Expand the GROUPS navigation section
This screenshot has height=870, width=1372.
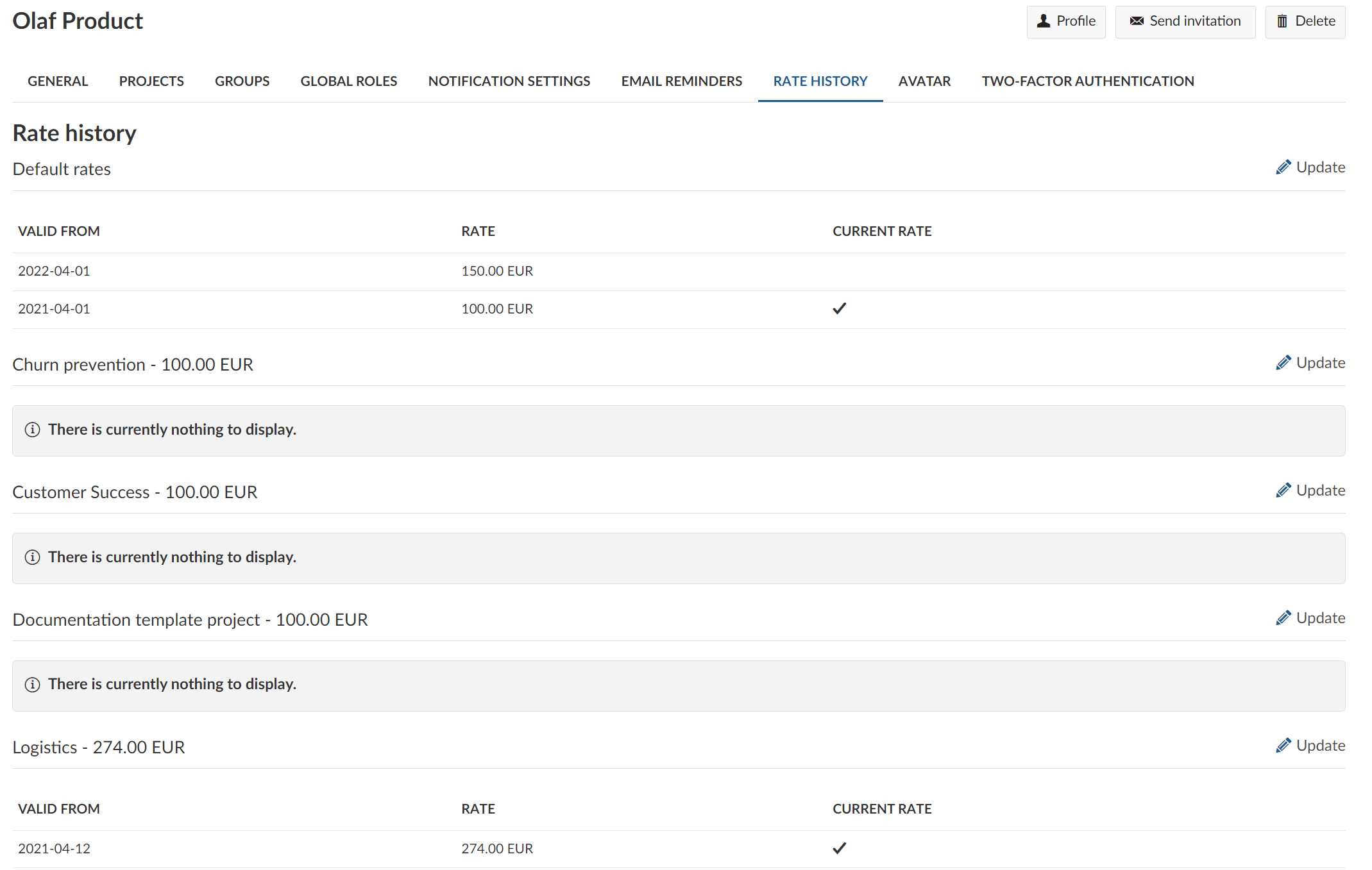coord(242,81)
